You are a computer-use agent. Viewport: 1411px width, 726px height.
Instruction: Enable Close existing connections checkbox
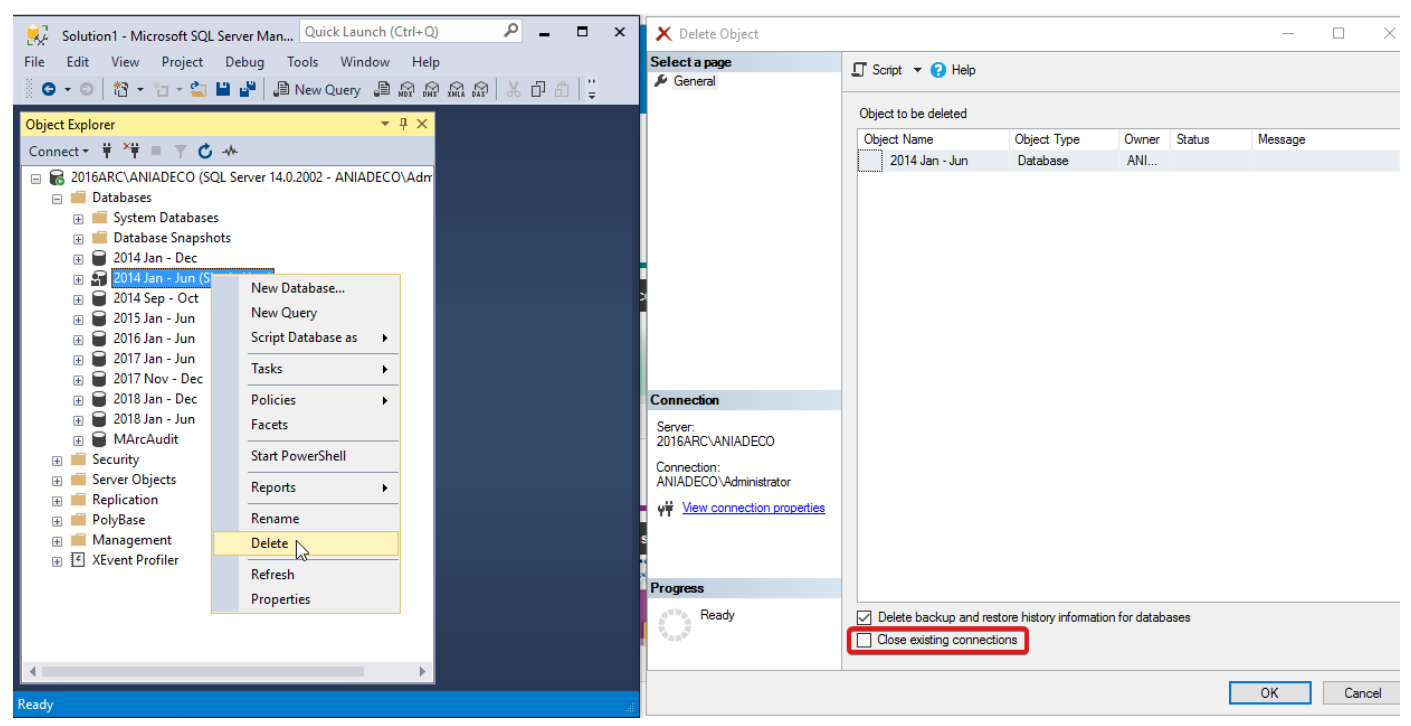pyautogui.click(x=864, y=640)
